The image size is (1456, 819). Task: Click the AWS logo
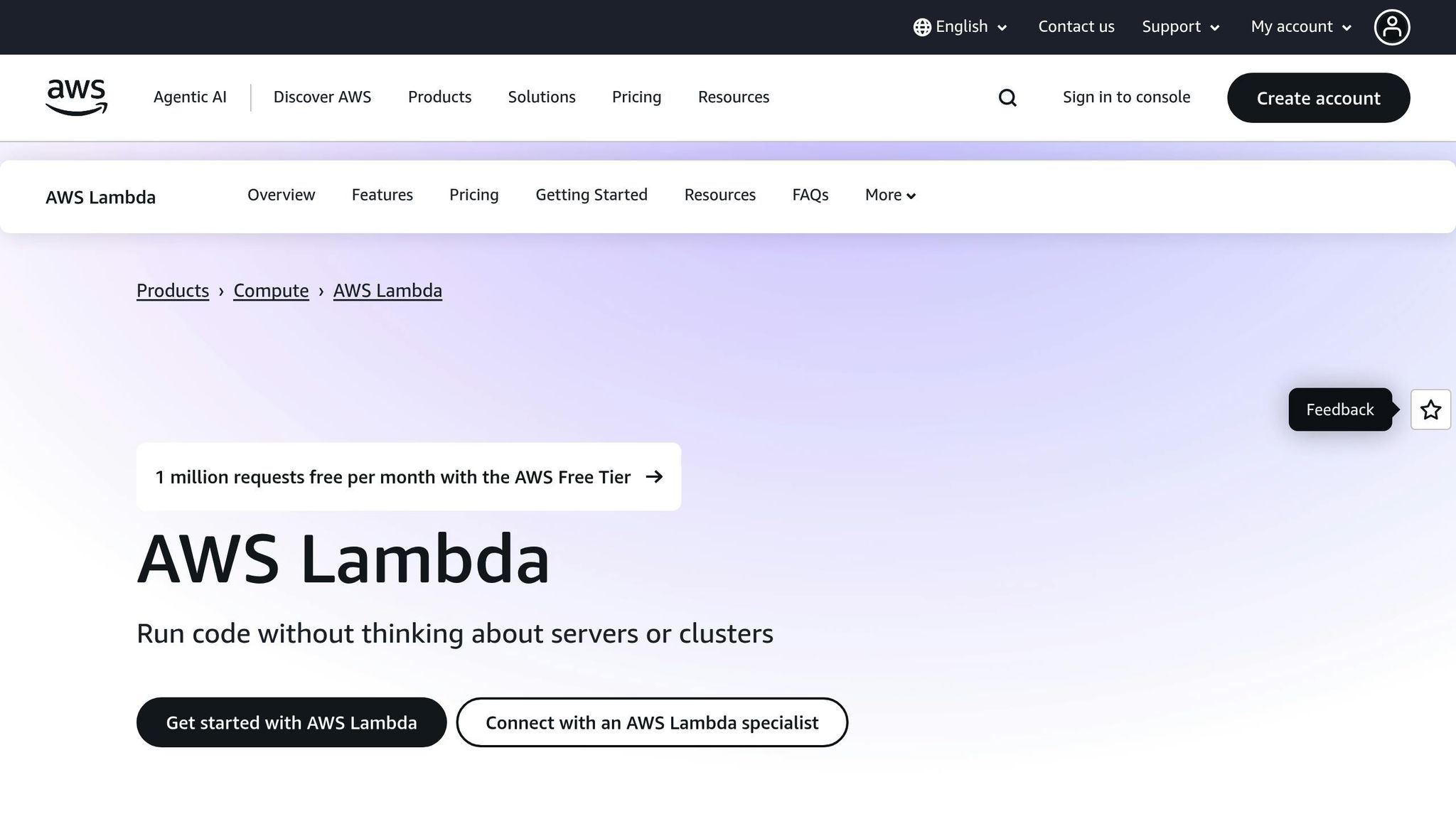point(76,97)
